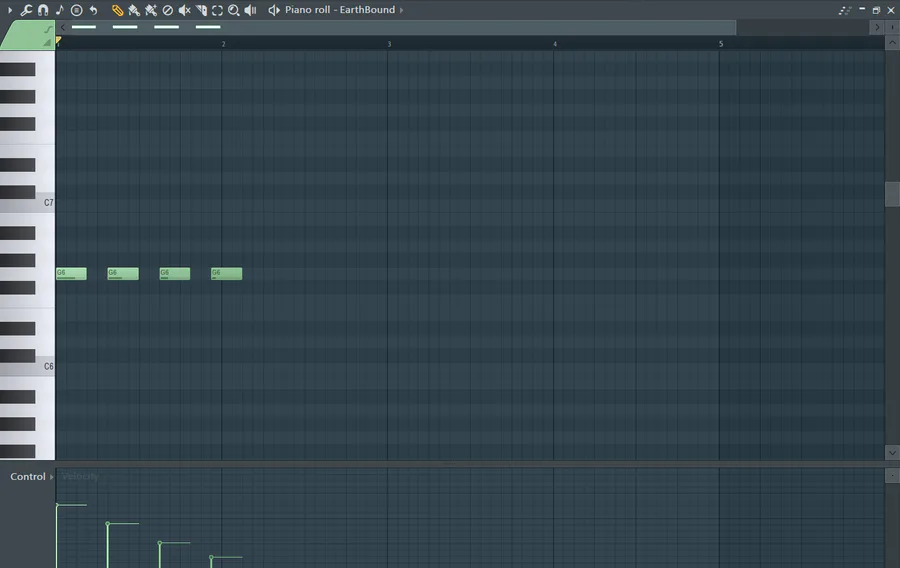Click the right scroll arrow of timeline

pos(877,27)
